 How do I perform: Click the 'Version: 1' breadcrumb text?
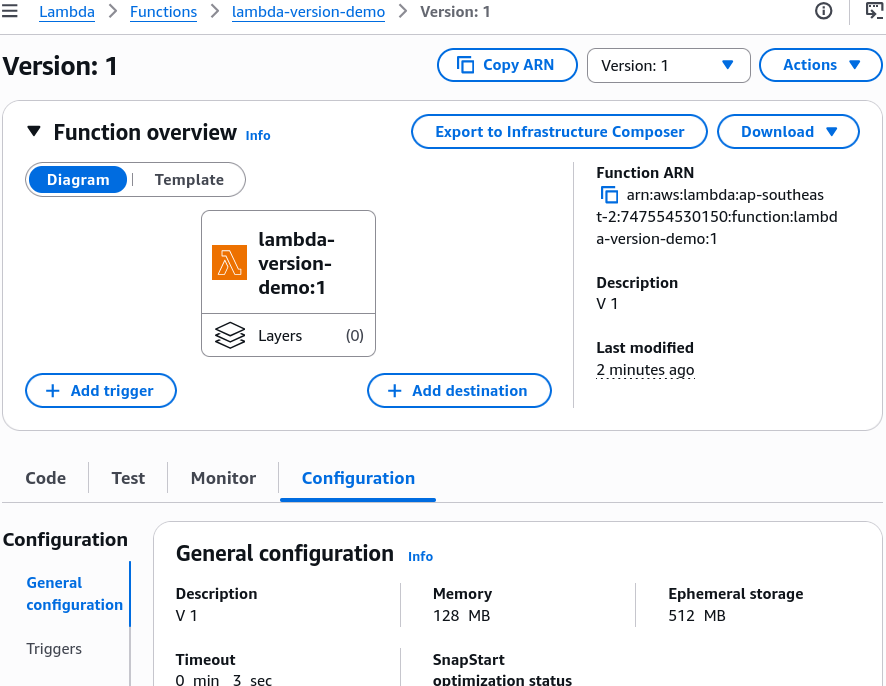(455, 11)
